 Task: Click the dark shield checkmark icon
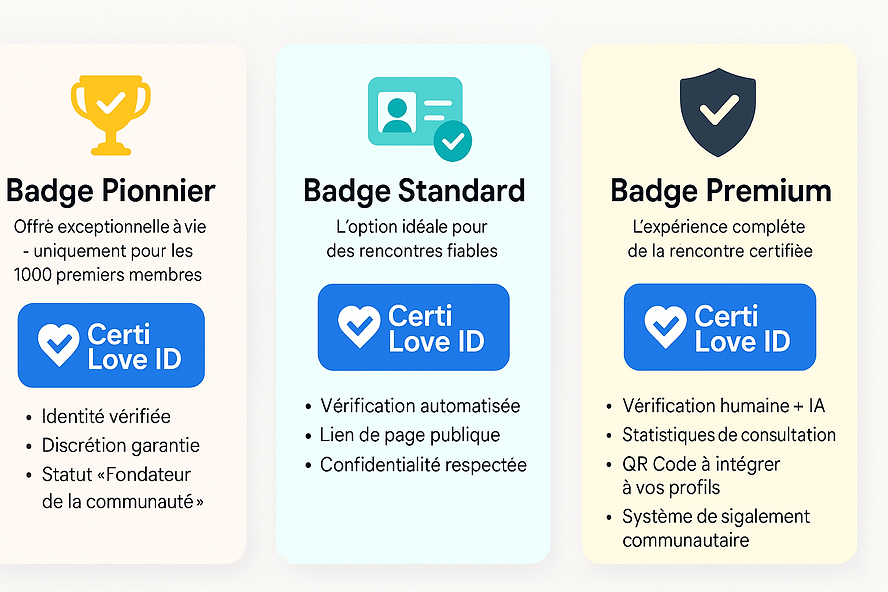[x=718, y=111]
